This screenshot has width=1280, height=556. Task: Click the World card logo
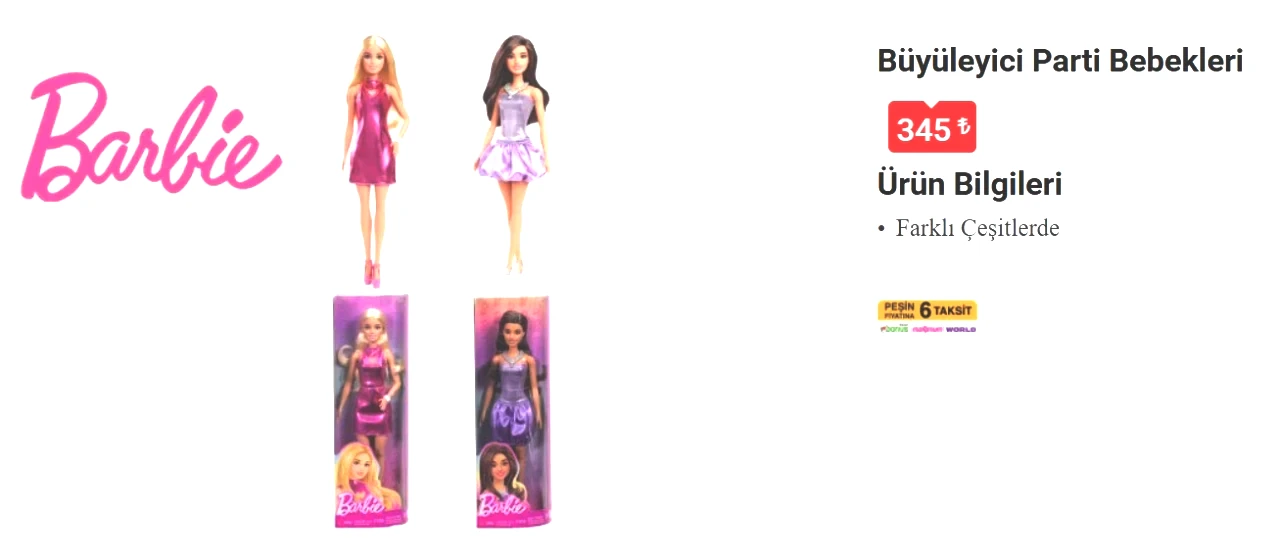(961, 329)
